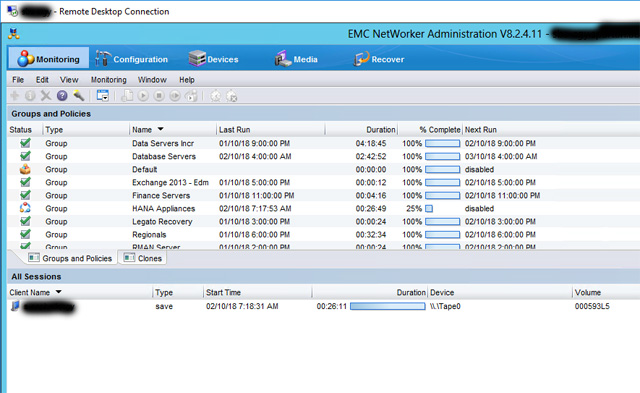Select the Database Servers group name
Screen dimensions: 640x393
pos(164,156)
